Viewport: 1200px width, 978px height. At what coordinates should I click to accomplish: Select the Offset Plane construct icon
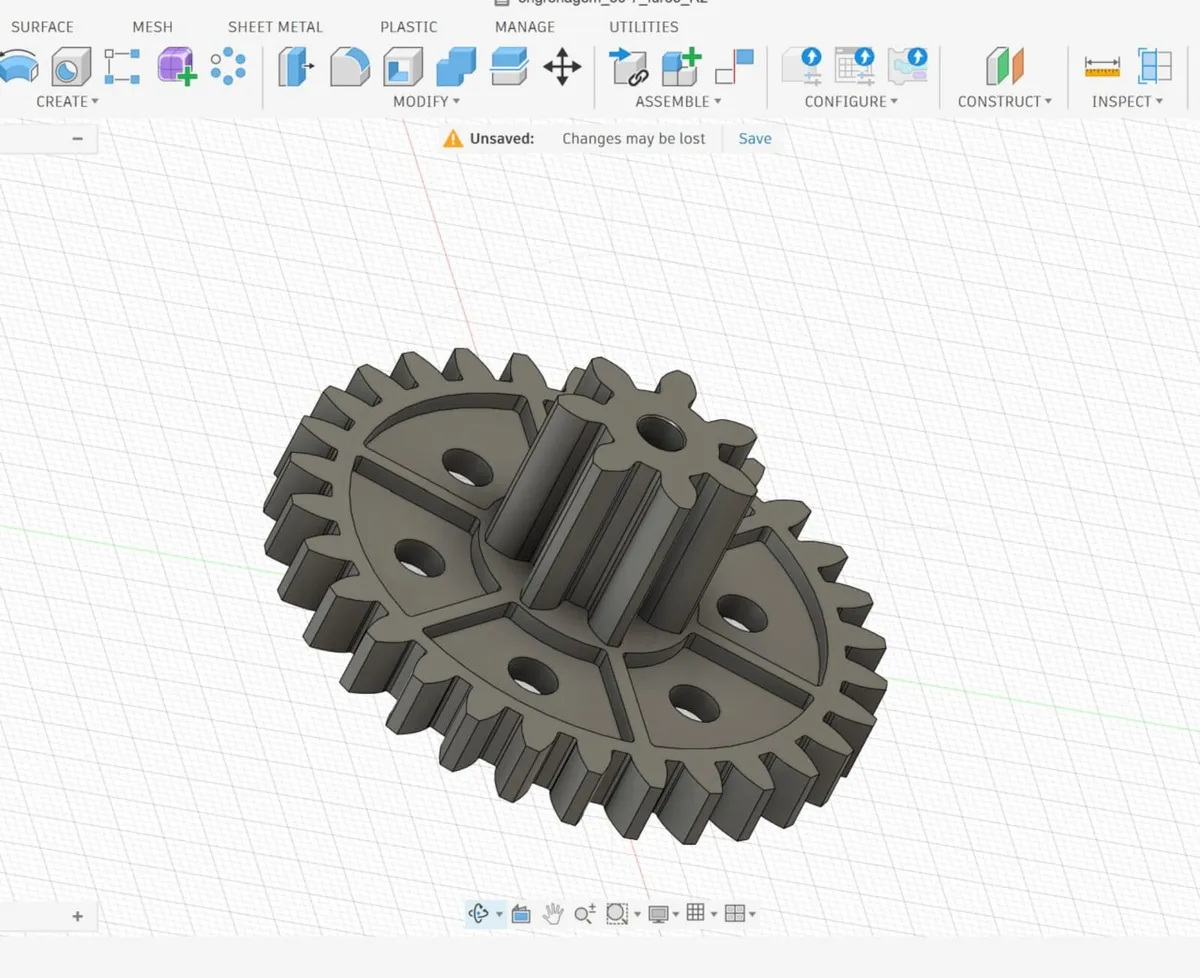pyautogui.click(x=1005, y=67)
